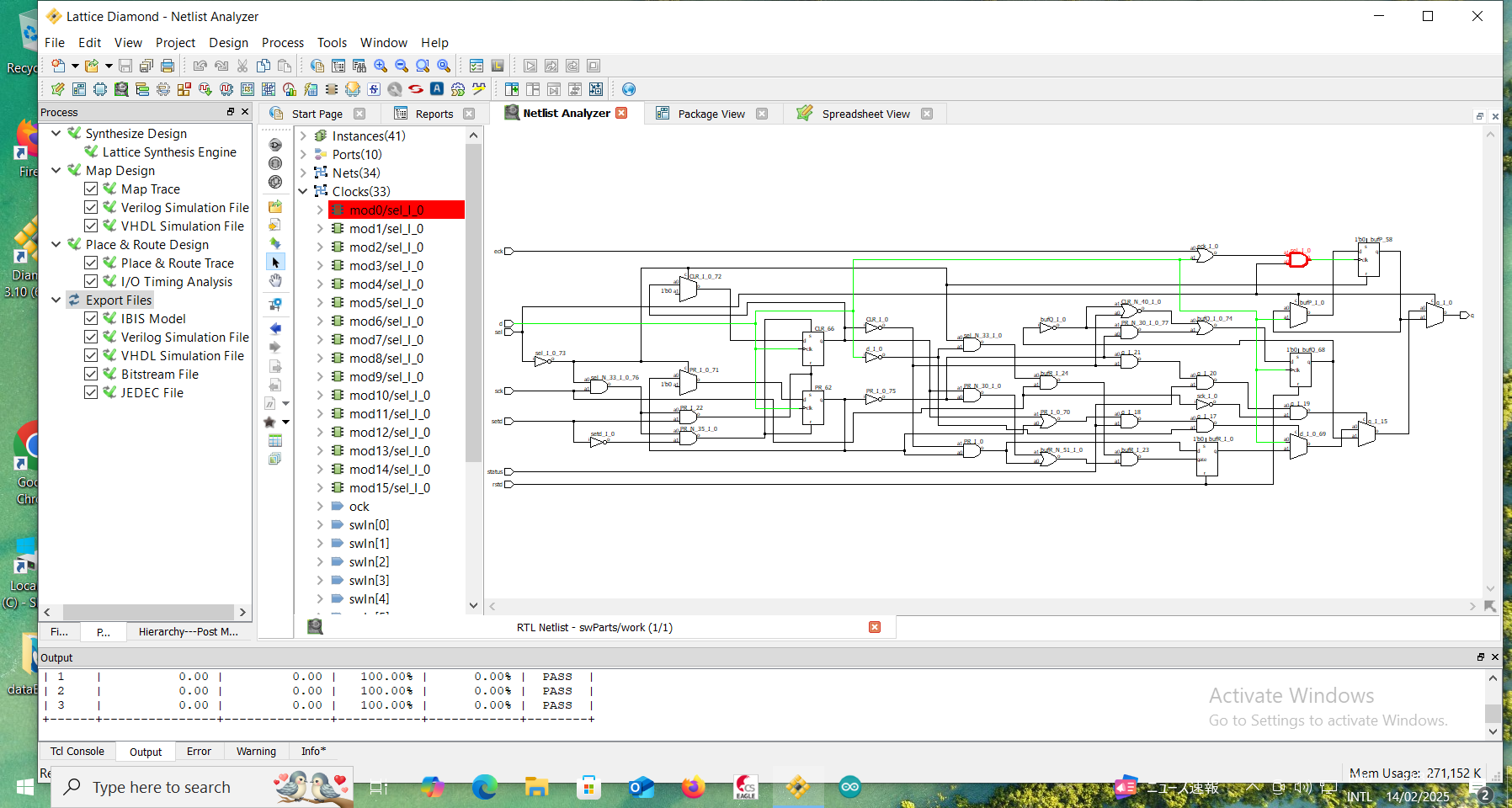
Task: Click the blue A Active-HDL icon
Action: coord(437,89)
